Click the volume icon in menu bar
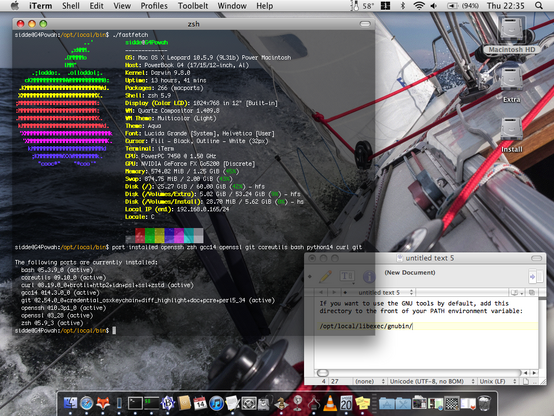 [x=433, y=6]
